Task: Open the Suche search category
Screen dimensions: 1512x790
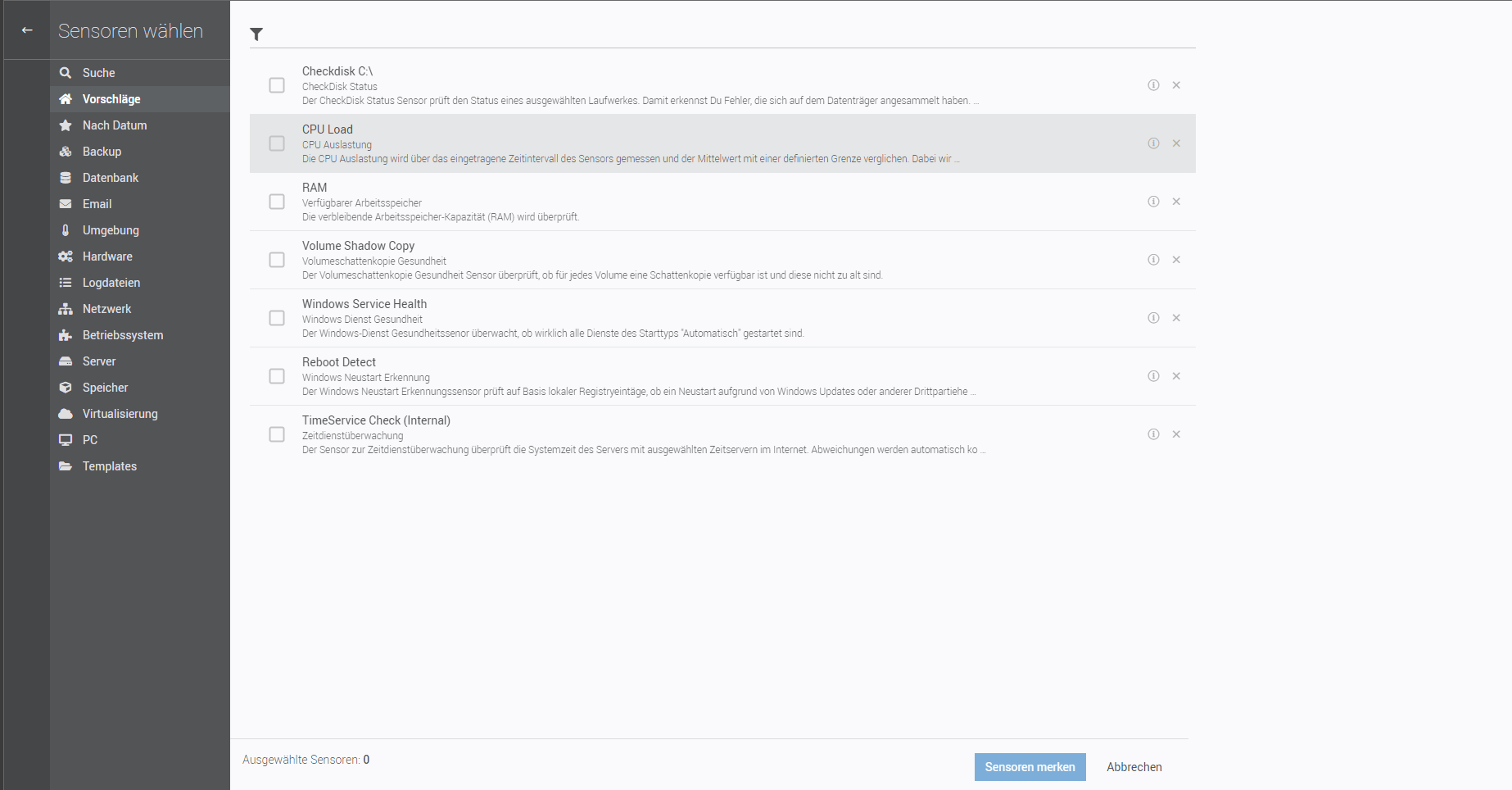Action: point(98,73)
